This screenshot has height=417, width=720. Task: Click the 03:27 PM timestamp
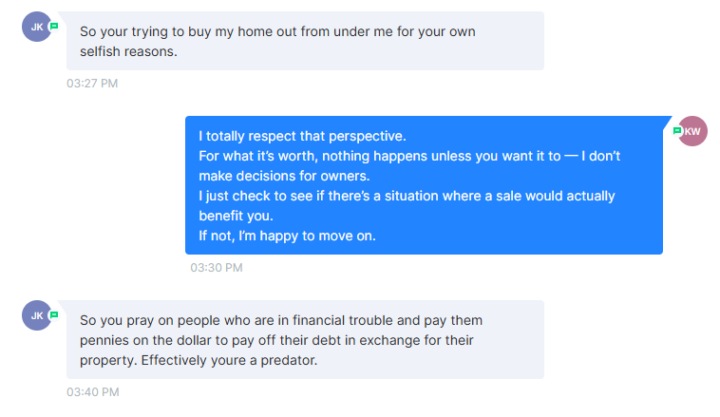[x=92, y=83]
